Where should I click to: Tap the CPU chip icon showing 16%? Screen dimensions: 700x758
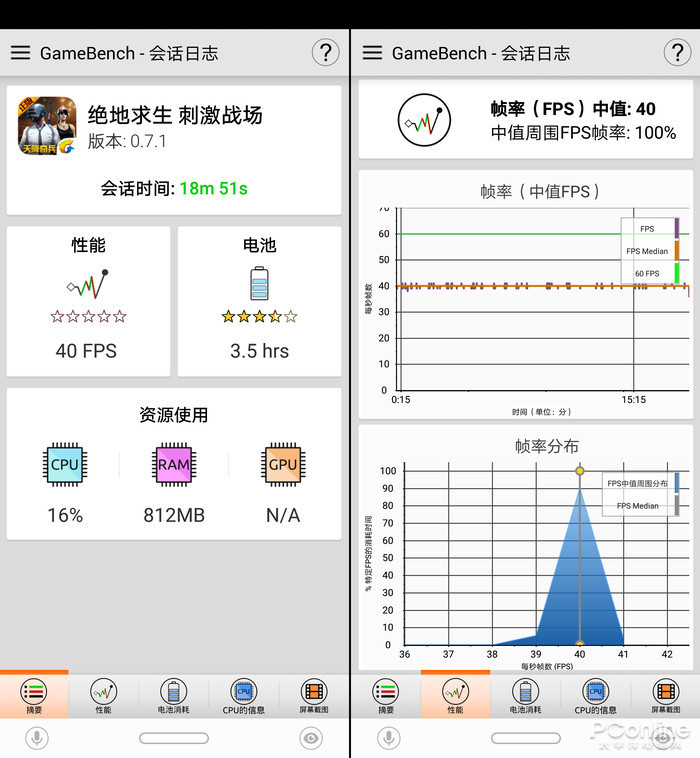(x=65, y=464)
